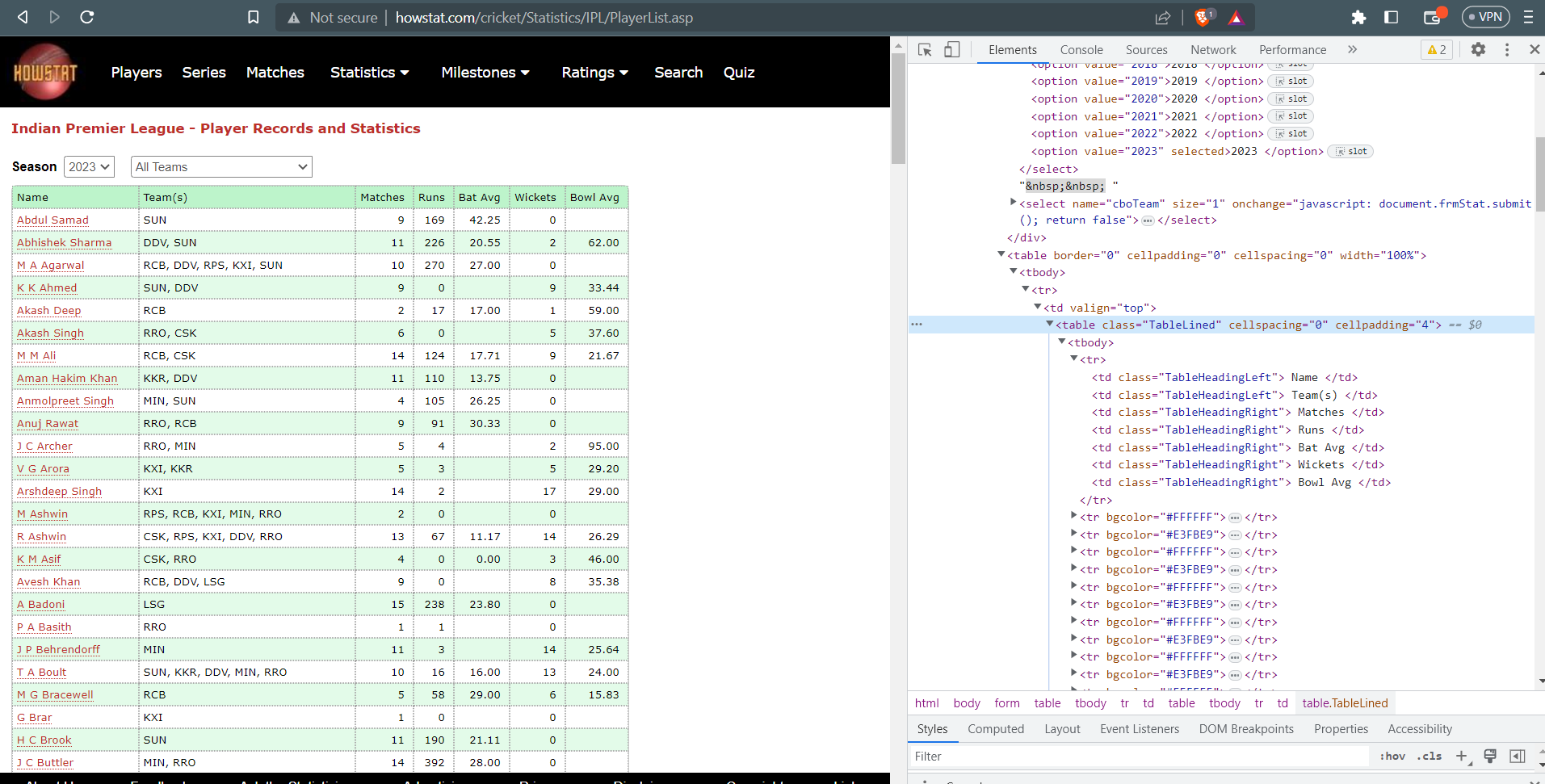Reload the current page
The image size is (1545, 784).
point(88,17)
